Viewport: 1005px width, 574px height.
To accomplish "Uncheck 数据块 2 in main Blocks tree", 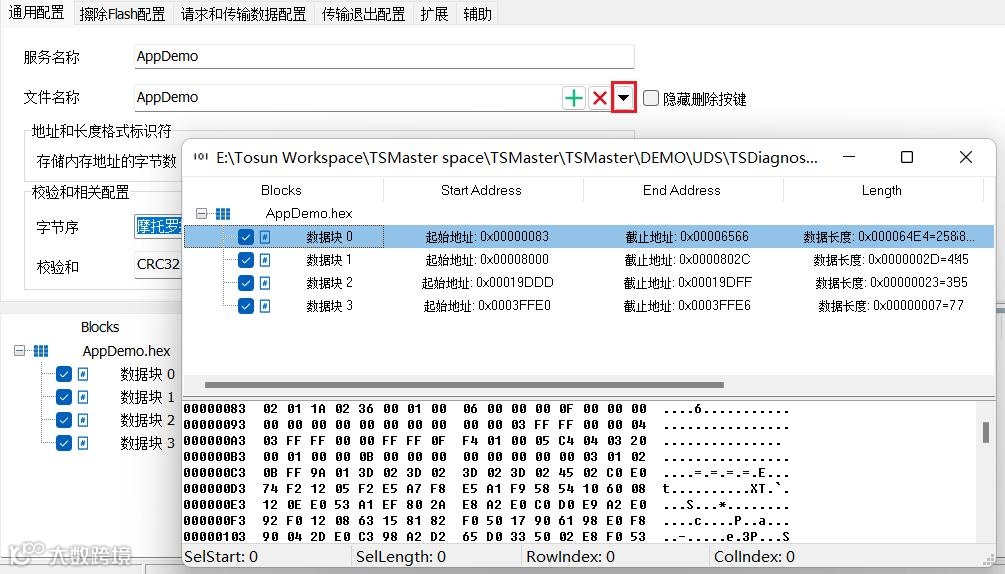I will (x=63, y=420).
